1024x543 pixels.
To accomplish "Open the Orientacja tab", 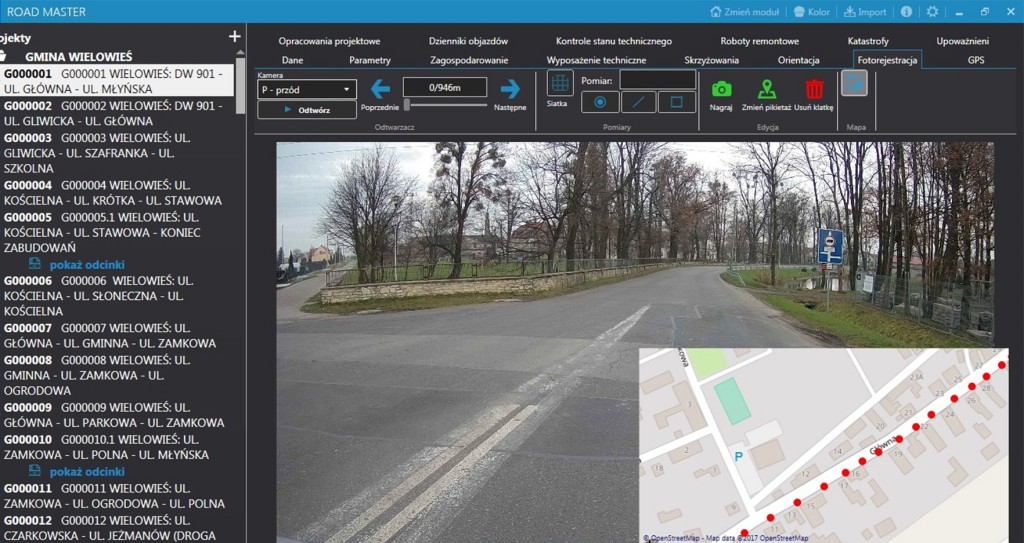I will click(799, 59).
